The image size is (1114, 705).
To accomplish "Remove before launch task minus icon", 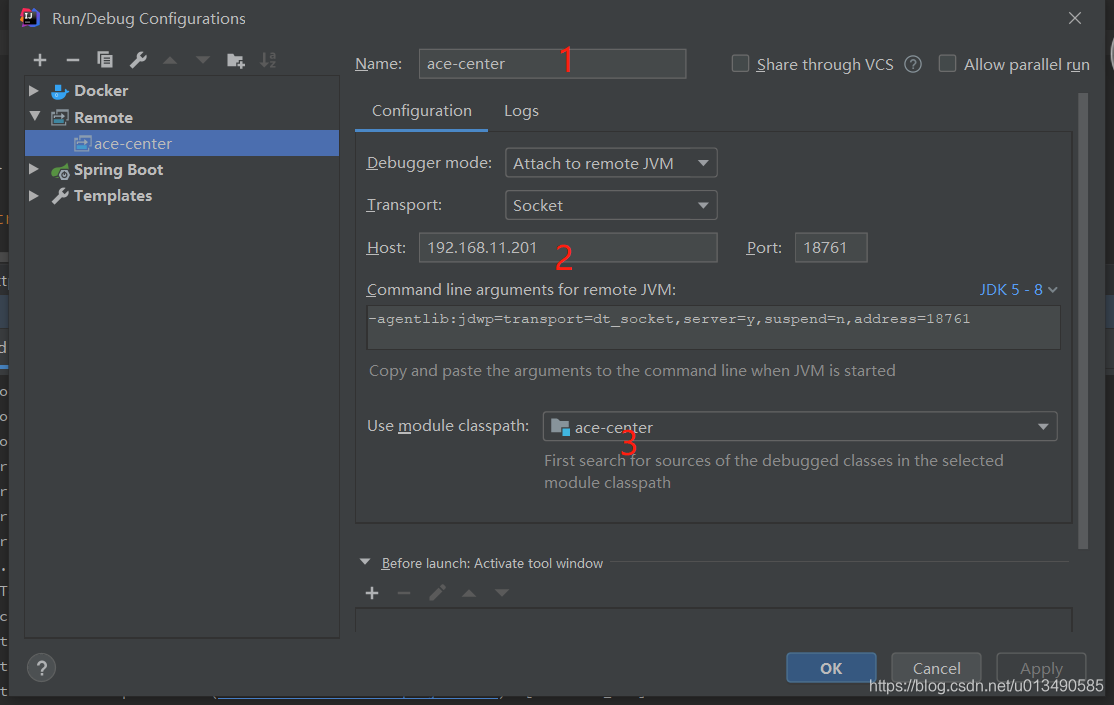I will [x=404, y=593].
